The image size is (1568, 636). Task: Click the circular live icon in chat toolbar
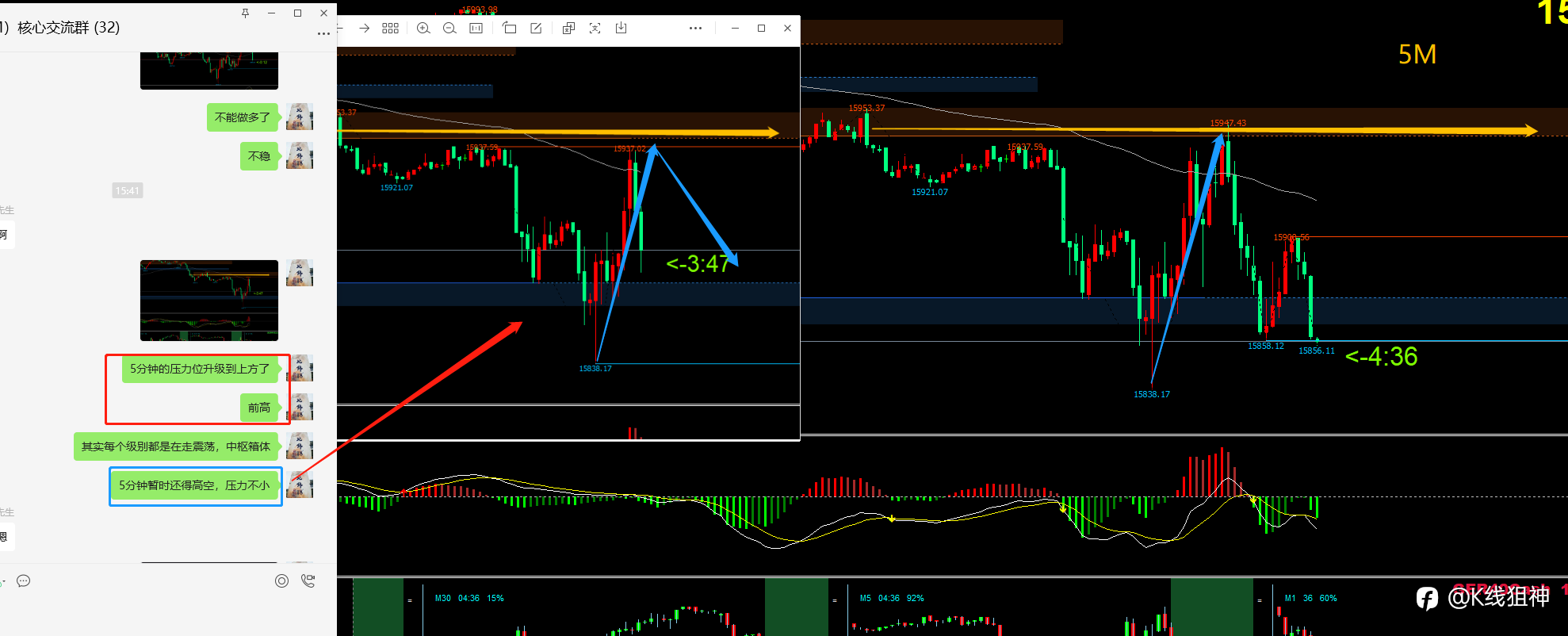click(x=281, y=581)
